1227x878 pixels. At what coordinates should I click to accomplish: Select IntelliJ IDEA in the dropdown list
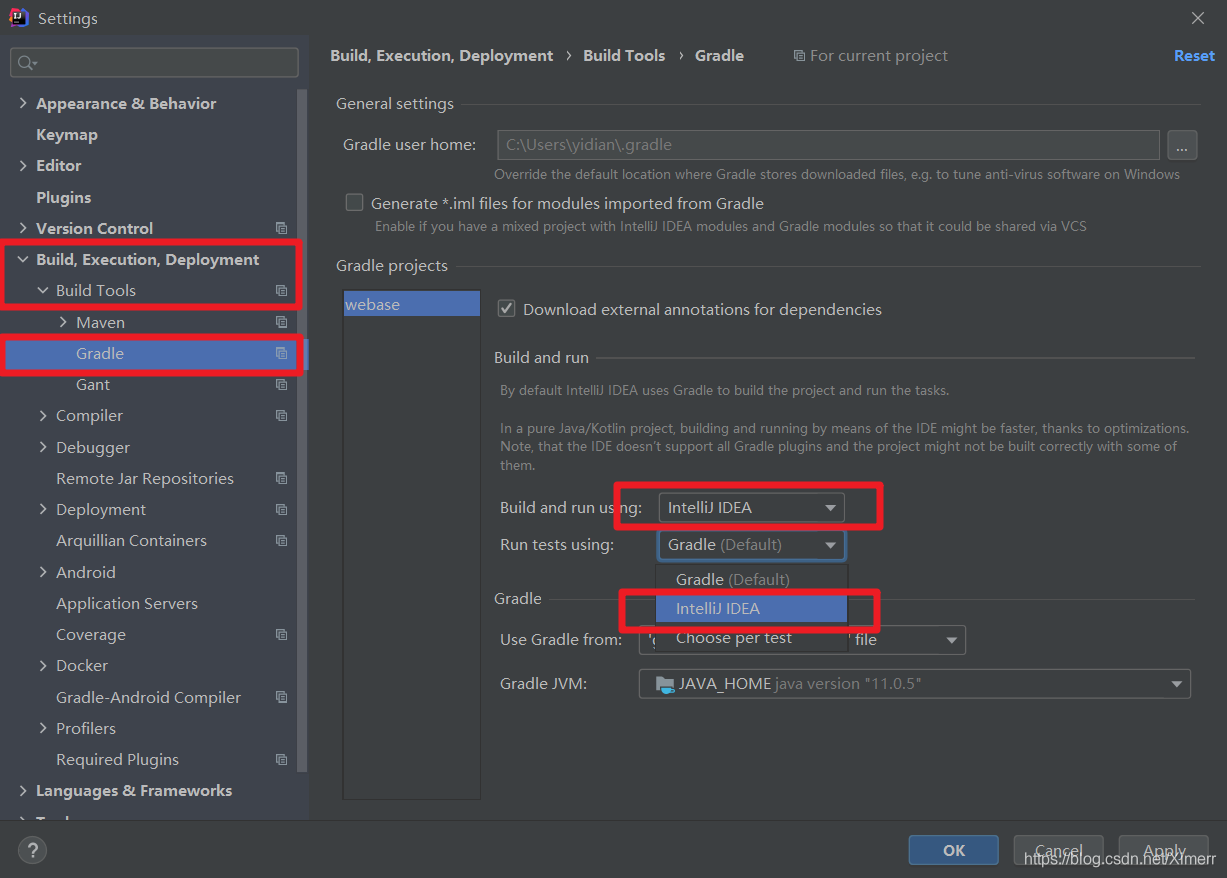click(x=751, y=608)
